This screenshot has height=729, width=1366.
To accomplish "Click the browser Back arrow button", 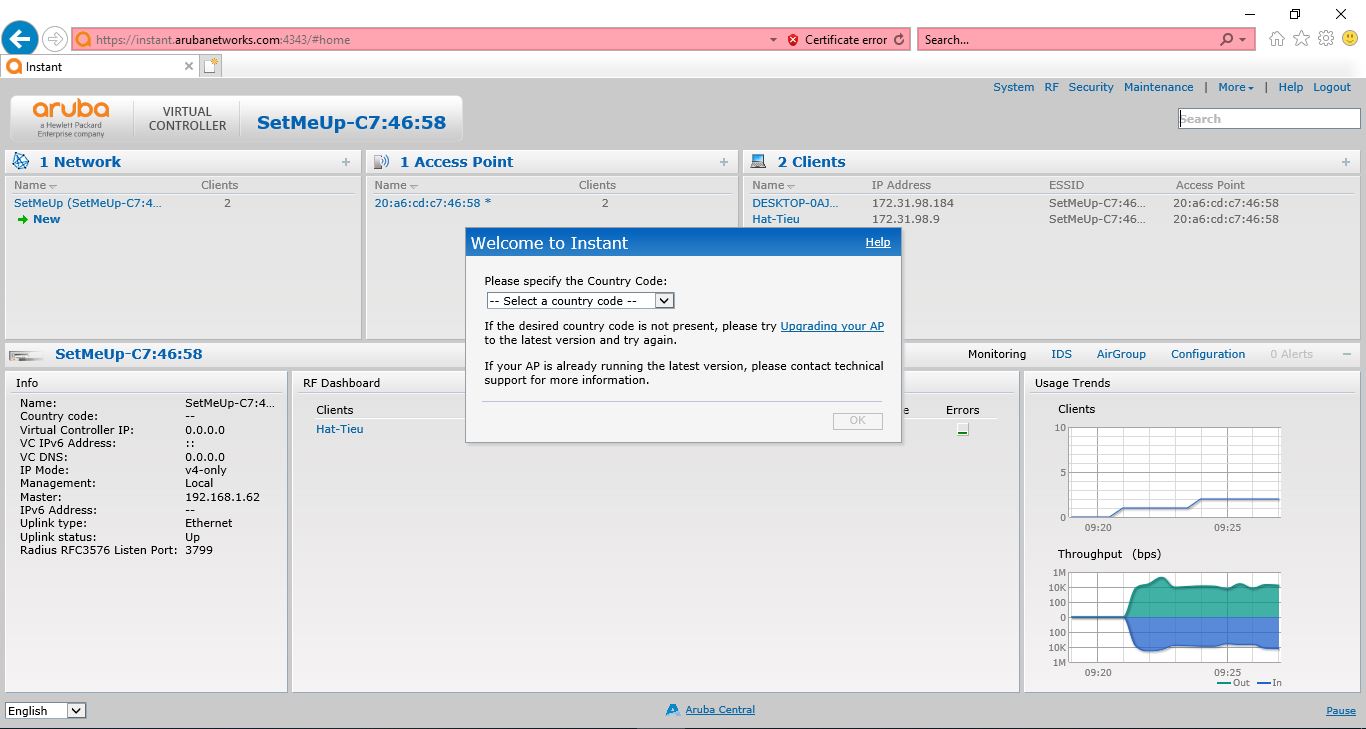I will [x=20, y=39].
